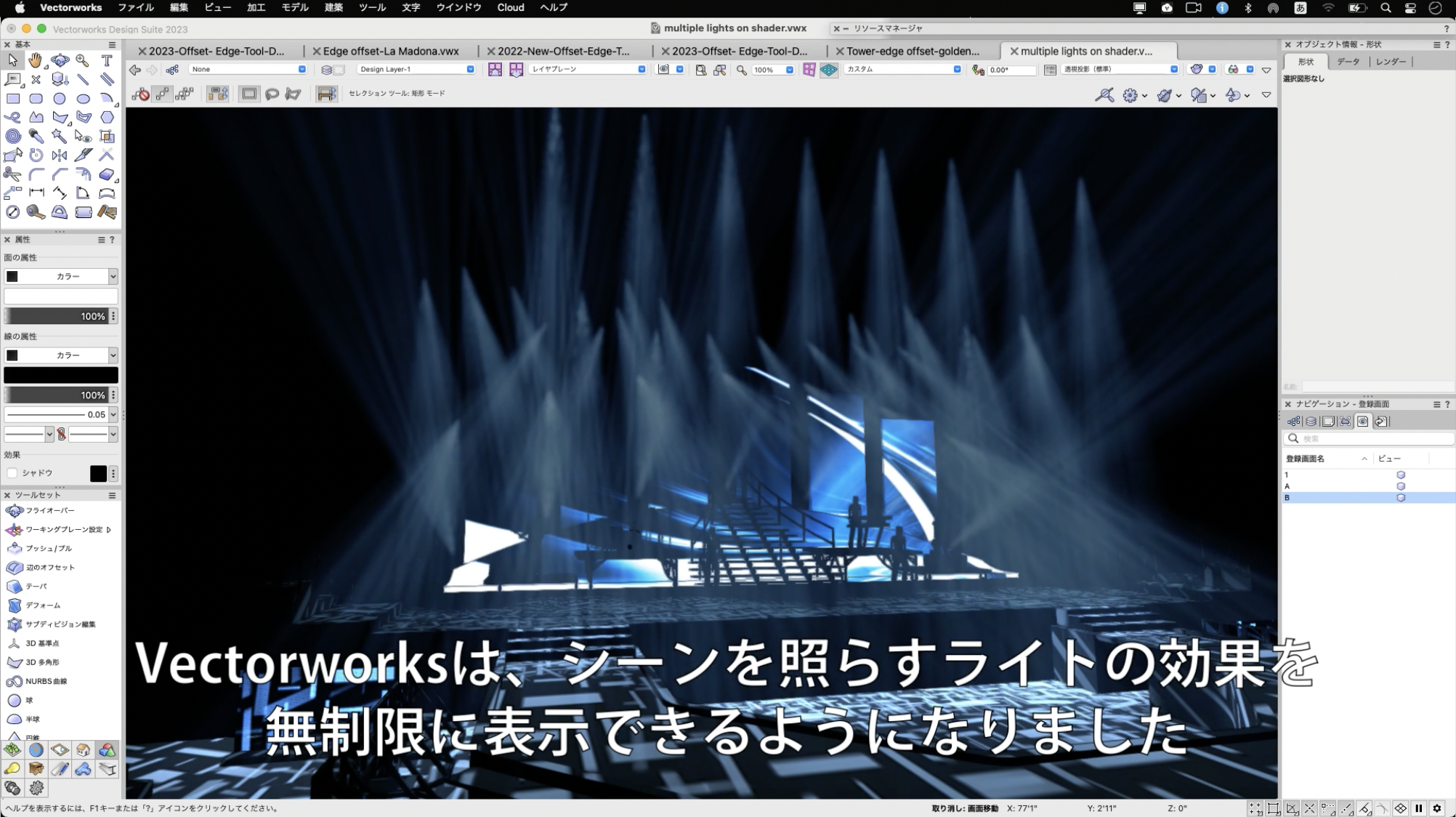Open macOS Spotlight search icon
The image size is (1456, 817).
pos(1386,7)
